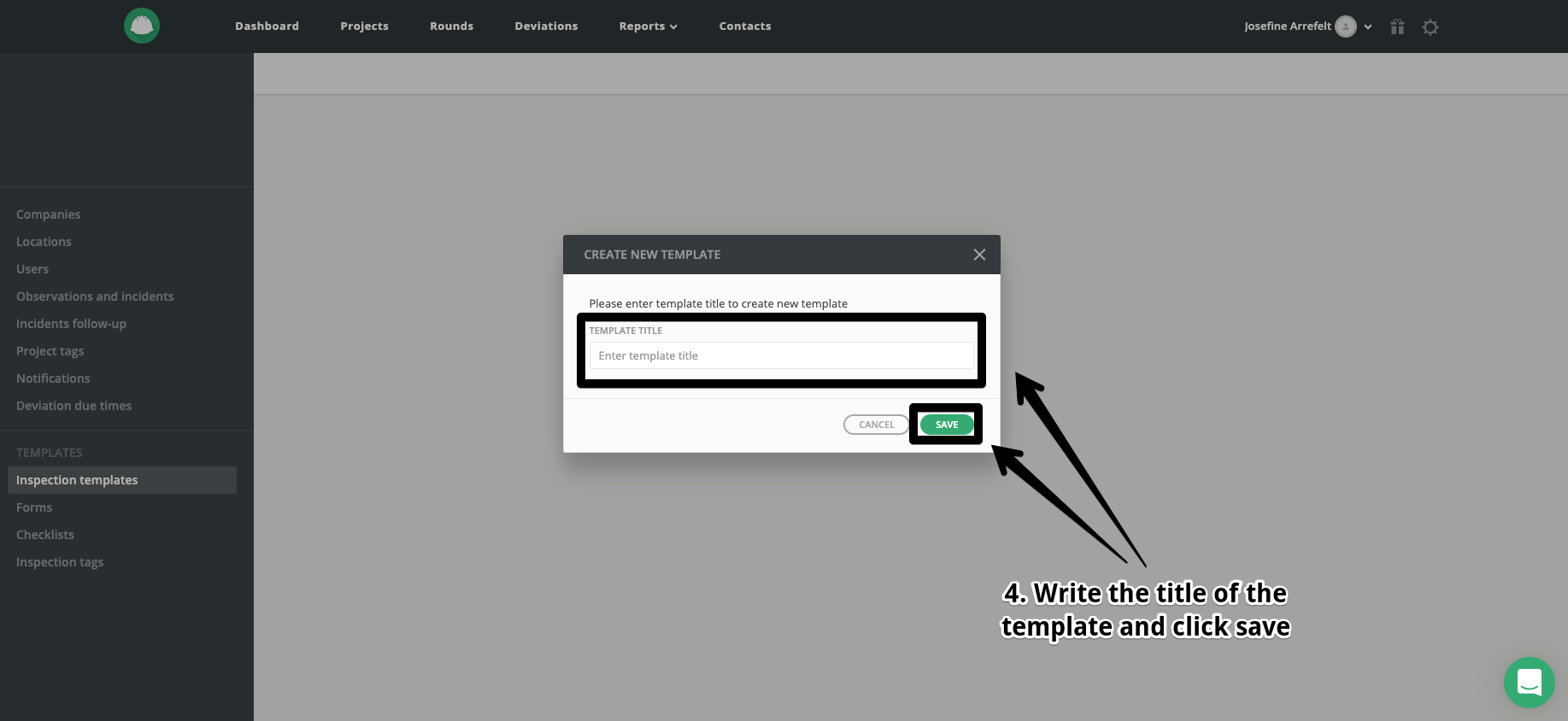Open Contacts in top navigation

[745, 26]
